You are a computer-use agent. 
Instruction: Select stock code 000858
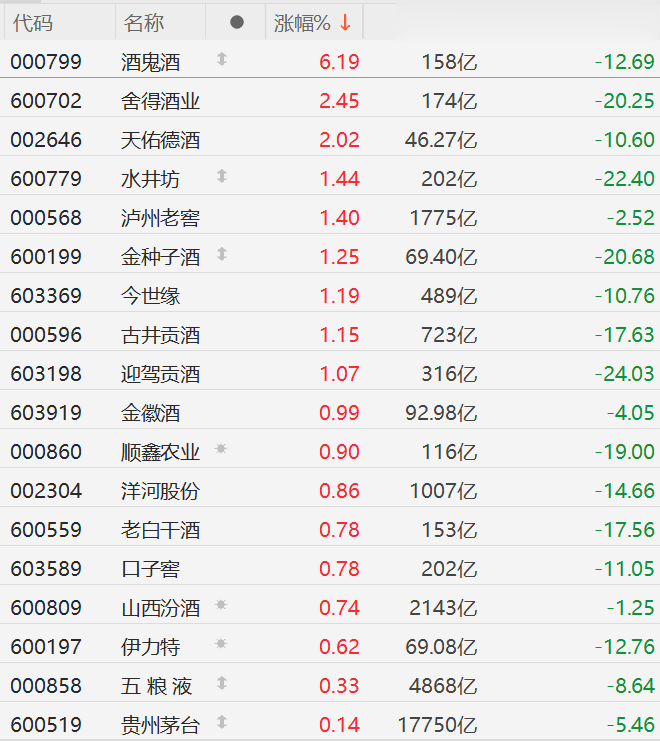point(46,686)
